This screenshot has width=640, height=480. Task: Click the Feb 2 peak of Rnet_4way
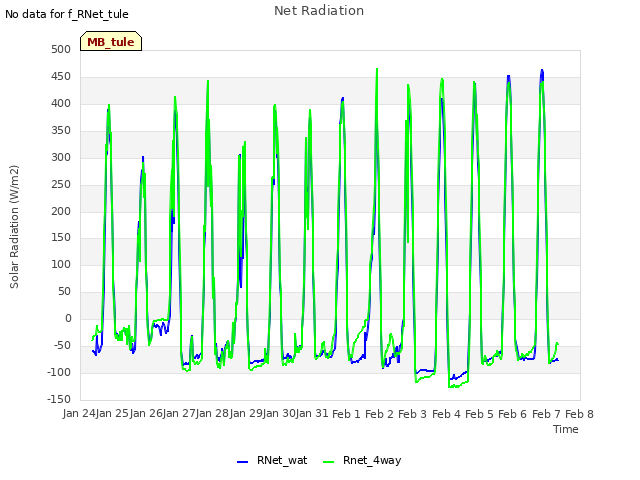point(377,69)
